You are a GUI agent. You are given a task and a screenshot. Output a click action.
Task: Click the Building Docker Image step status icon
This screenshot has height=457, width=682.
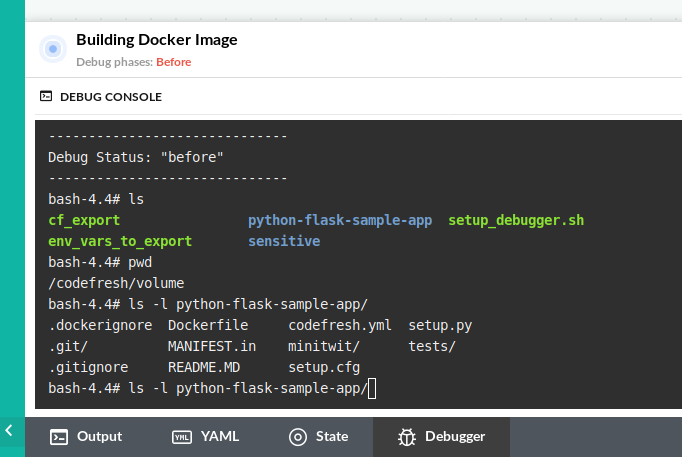click(x=52, y=49)
